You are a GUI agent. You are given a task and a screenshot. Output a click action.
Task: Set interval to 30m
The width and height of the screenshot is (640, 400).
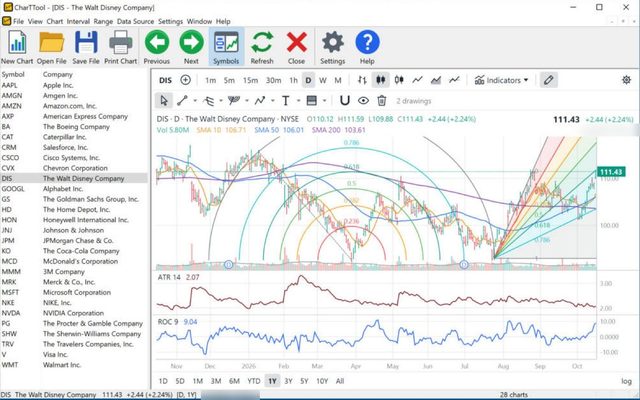pyautogui.click(x=273, y=80)
